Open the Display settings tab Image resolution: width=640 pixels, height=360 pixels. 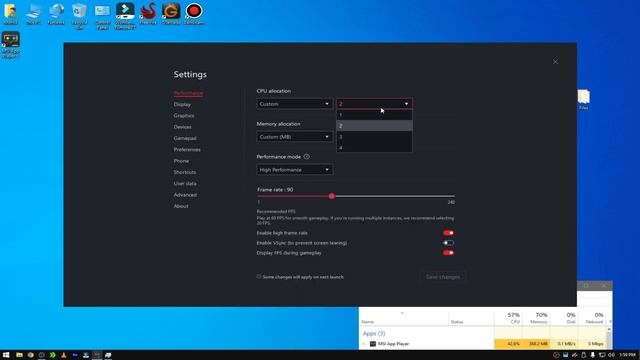pyautogui.click(x=182, y=104)
